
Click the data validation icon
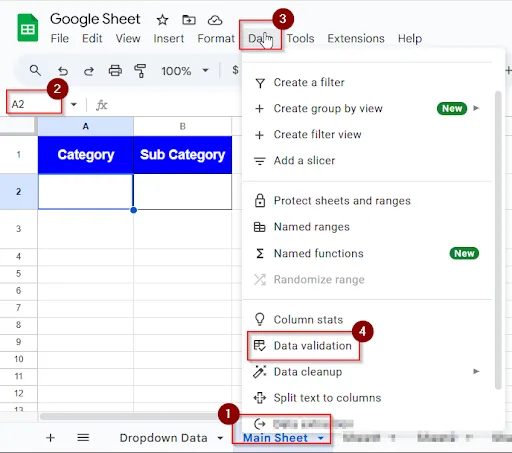click(260, 346)
